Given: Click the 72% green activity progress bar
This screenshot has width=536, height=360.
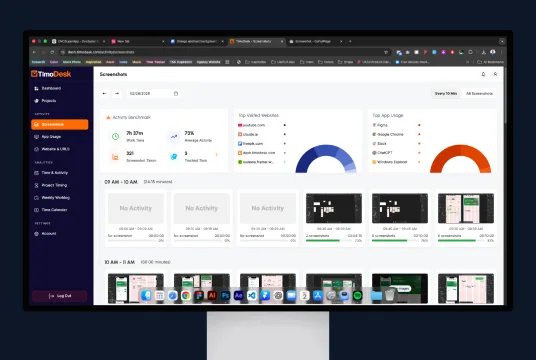Looking at the screenshot, I should point(329,241).
